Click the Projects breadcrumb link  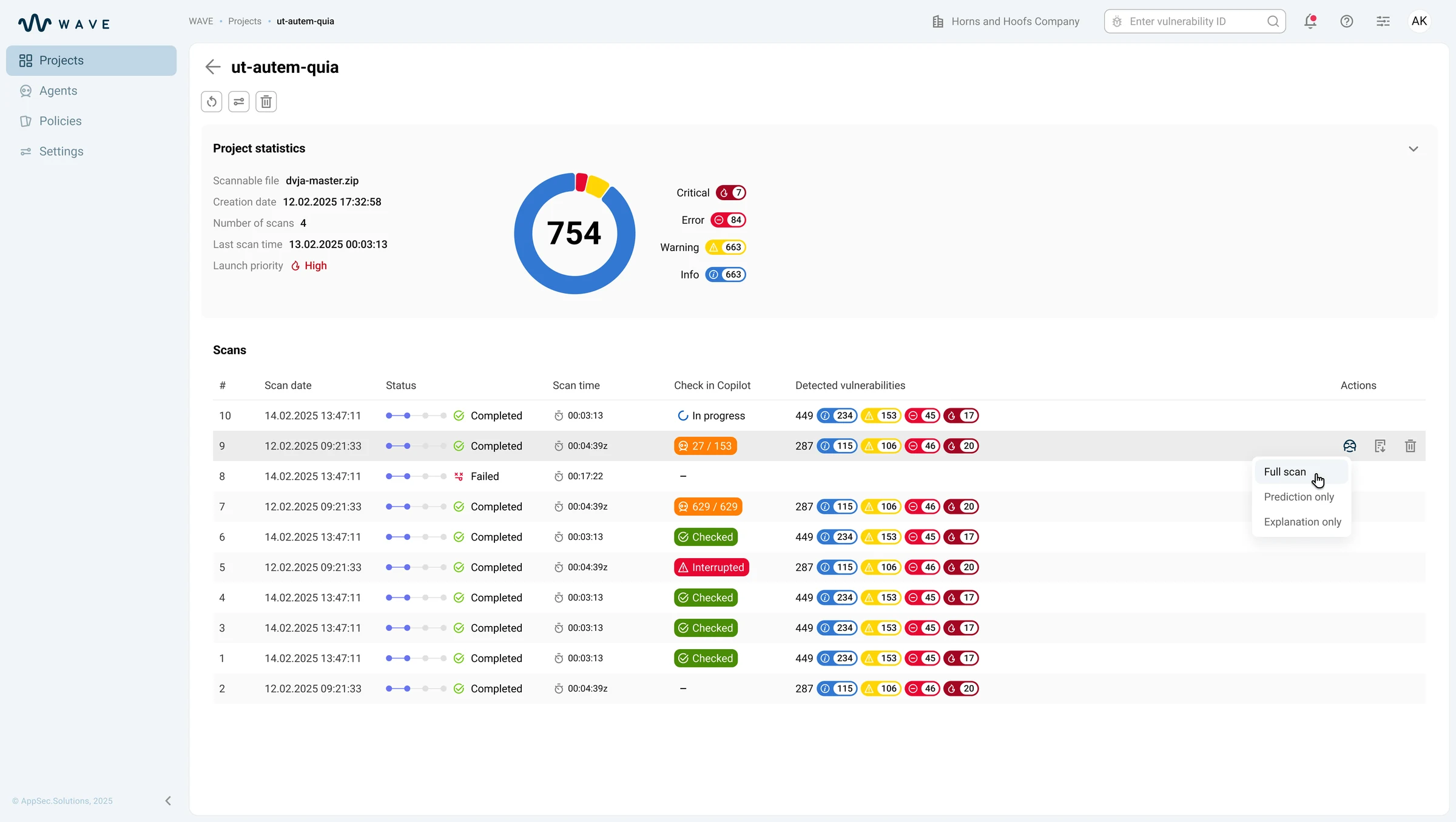point(244,21)
